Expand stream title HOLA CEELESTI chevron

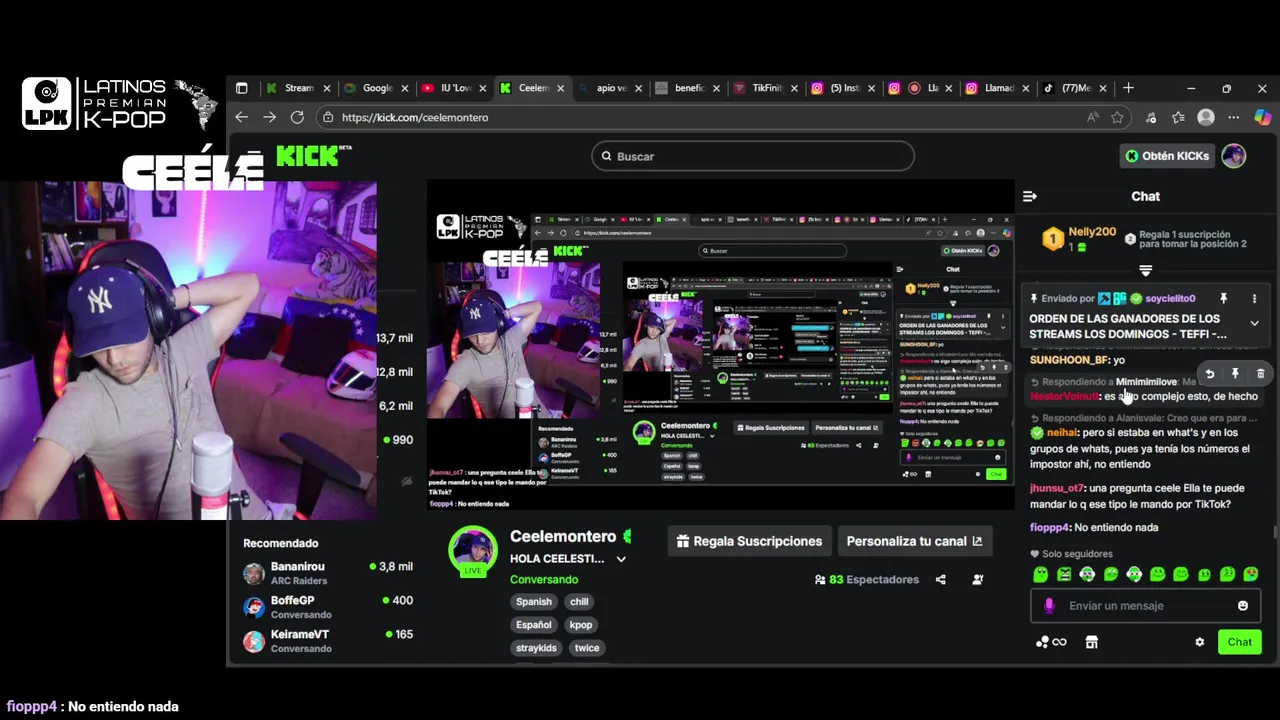pos(621,559)
